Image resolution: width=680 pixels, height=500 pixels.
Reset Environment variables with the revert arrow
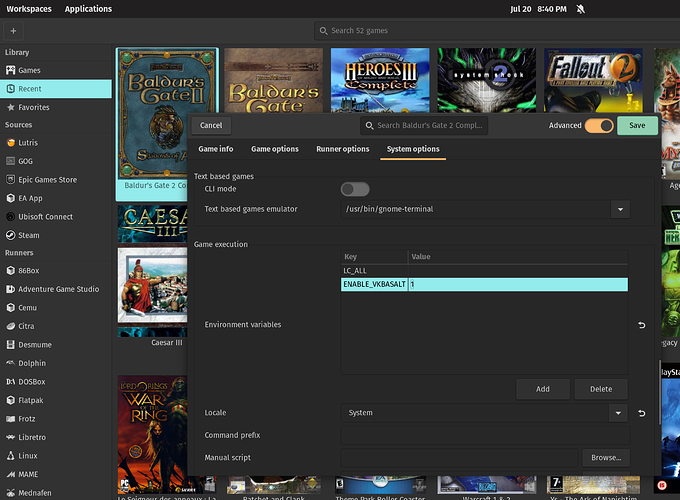(x=642, y=325)
